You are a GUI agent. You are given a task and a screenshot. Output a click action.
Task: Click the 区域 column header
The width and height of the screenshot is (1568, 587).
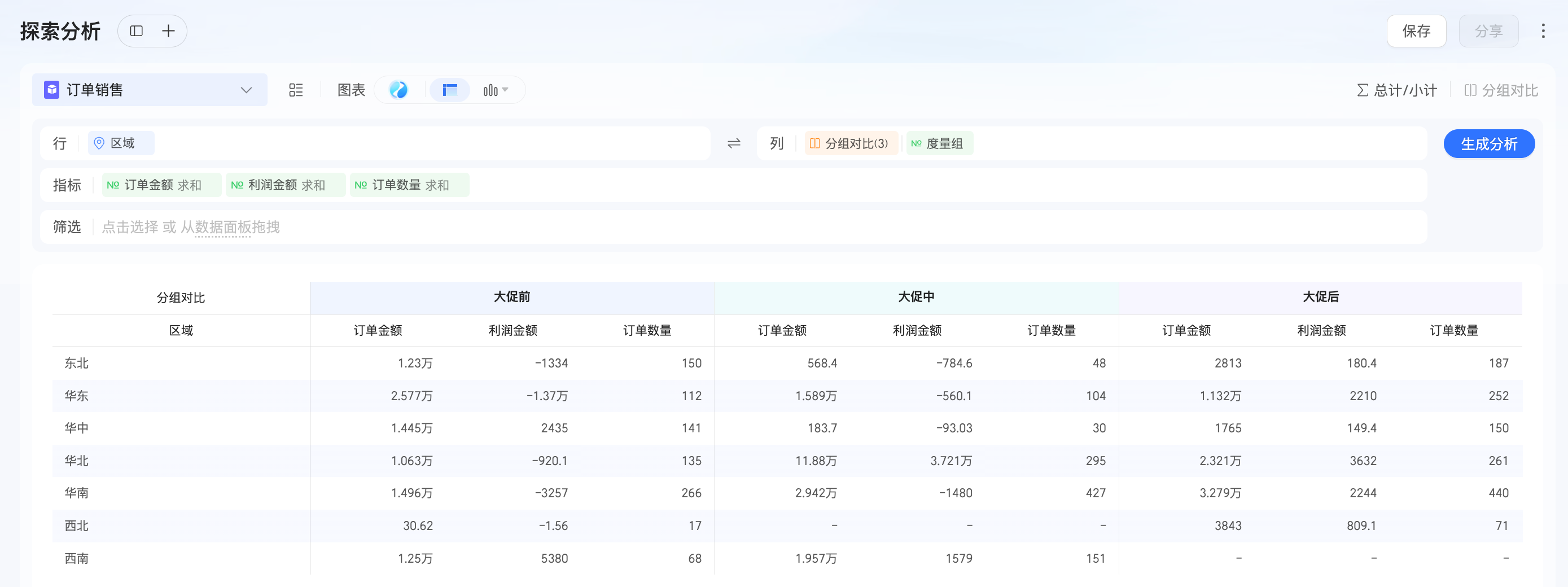[181, 331]
